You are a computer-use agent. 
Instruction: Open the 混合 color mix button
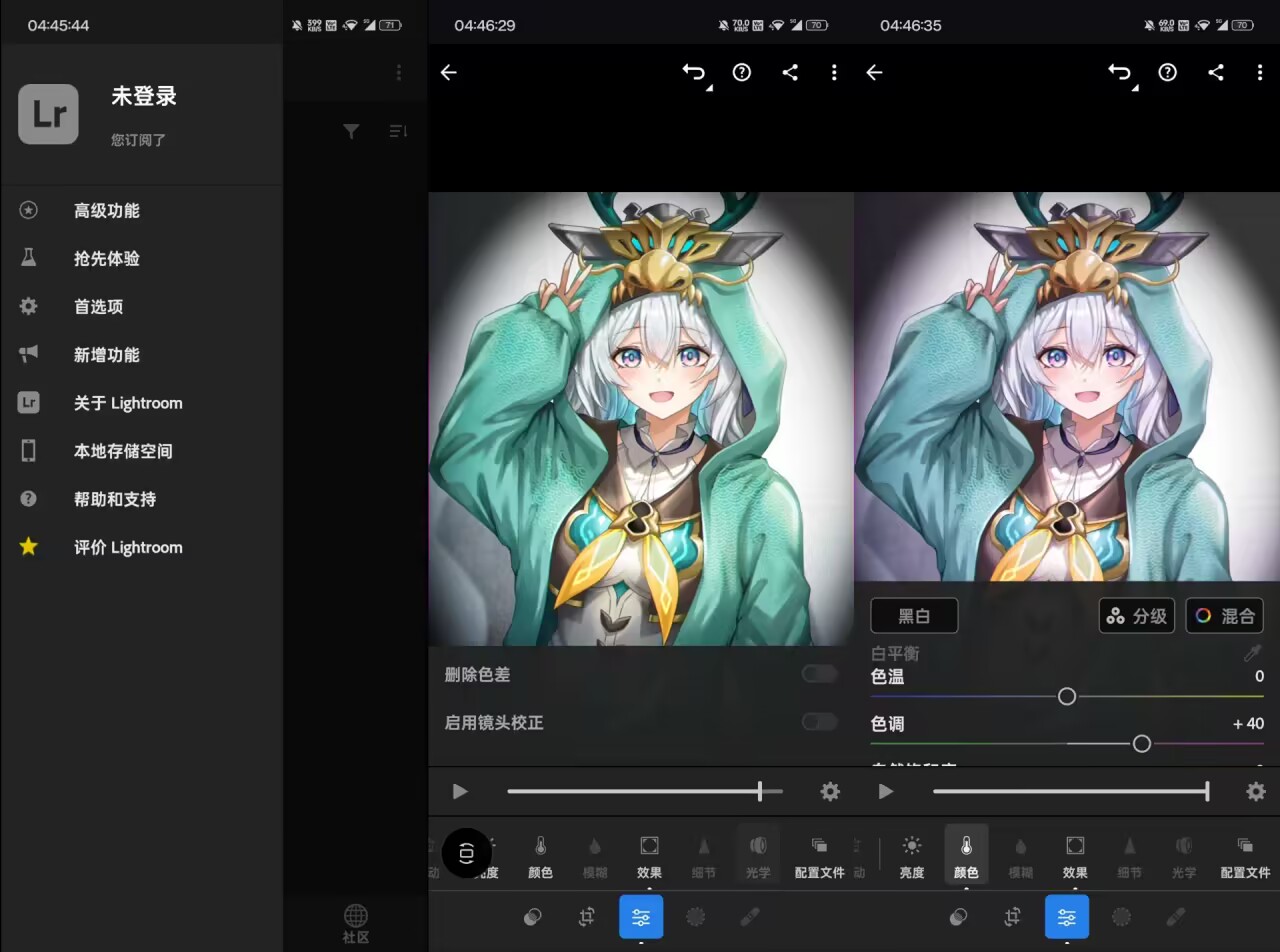(1225, 616)
